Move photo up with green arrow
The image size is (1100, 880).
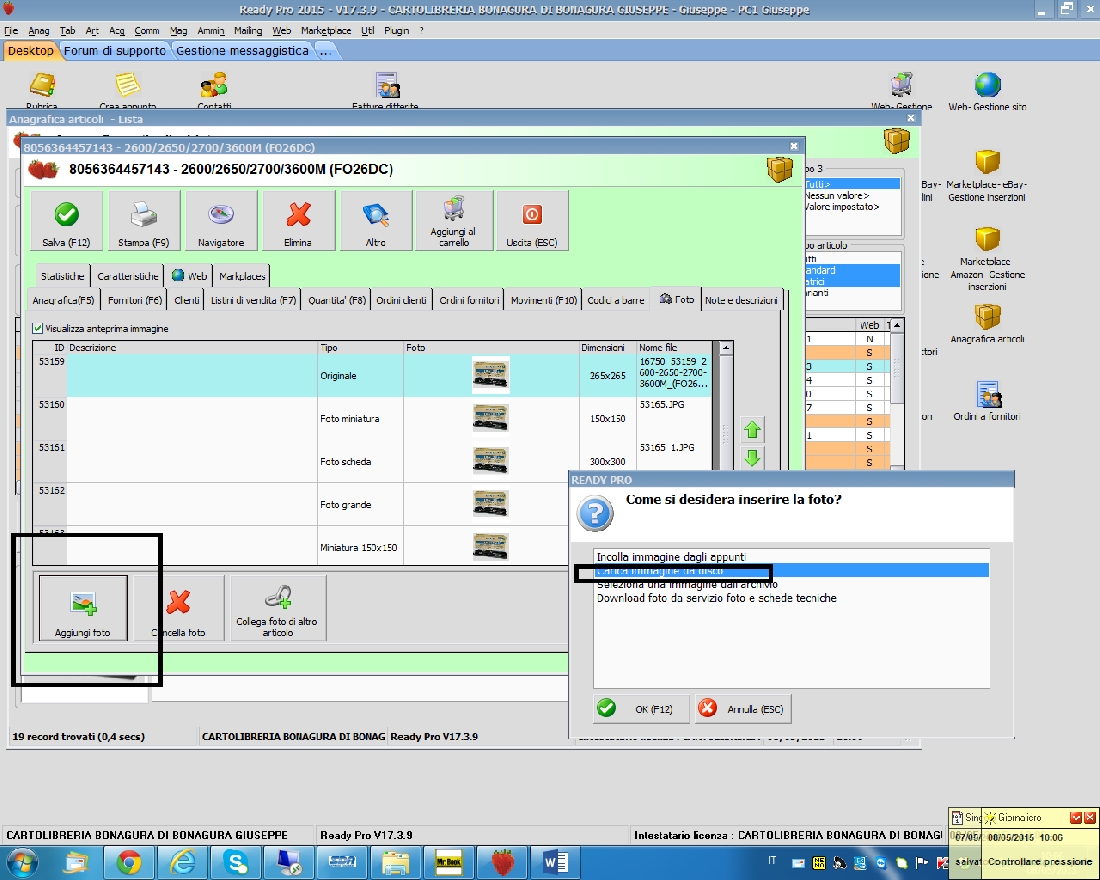[x=752, y=429]
